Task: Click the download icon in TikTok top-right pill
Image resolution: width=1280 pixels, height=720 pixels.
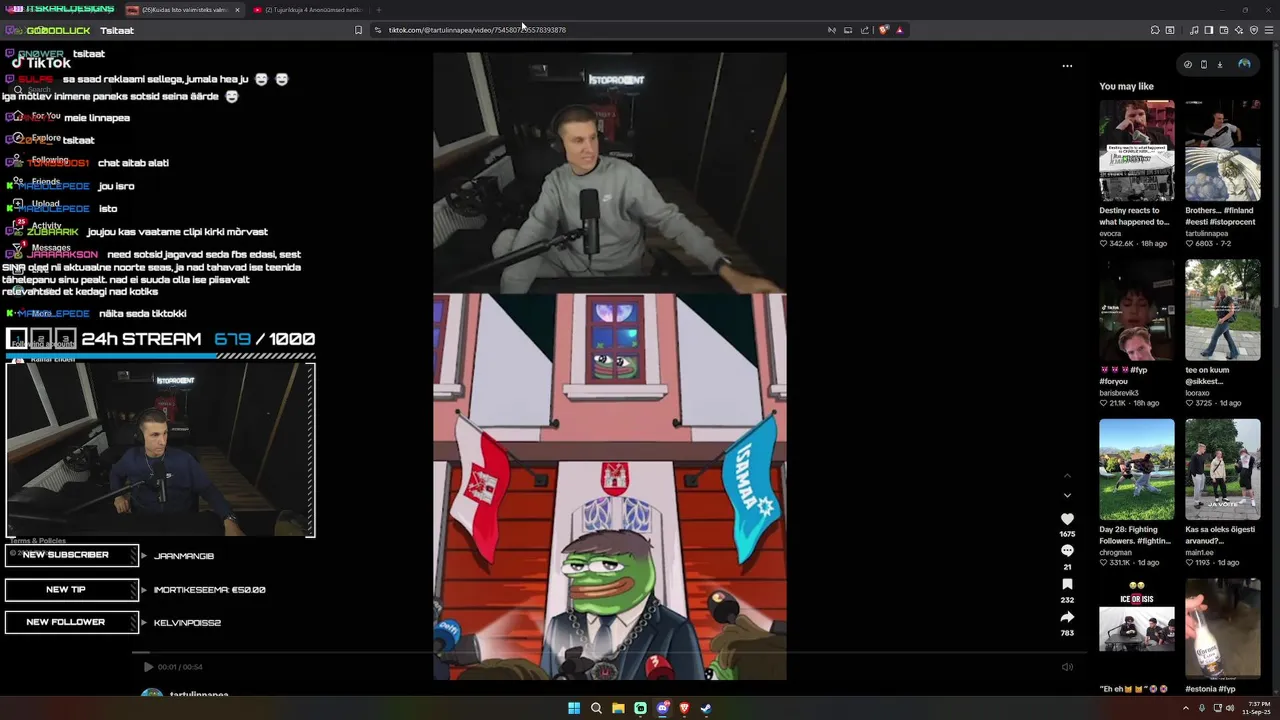Action: (1219, 64)
